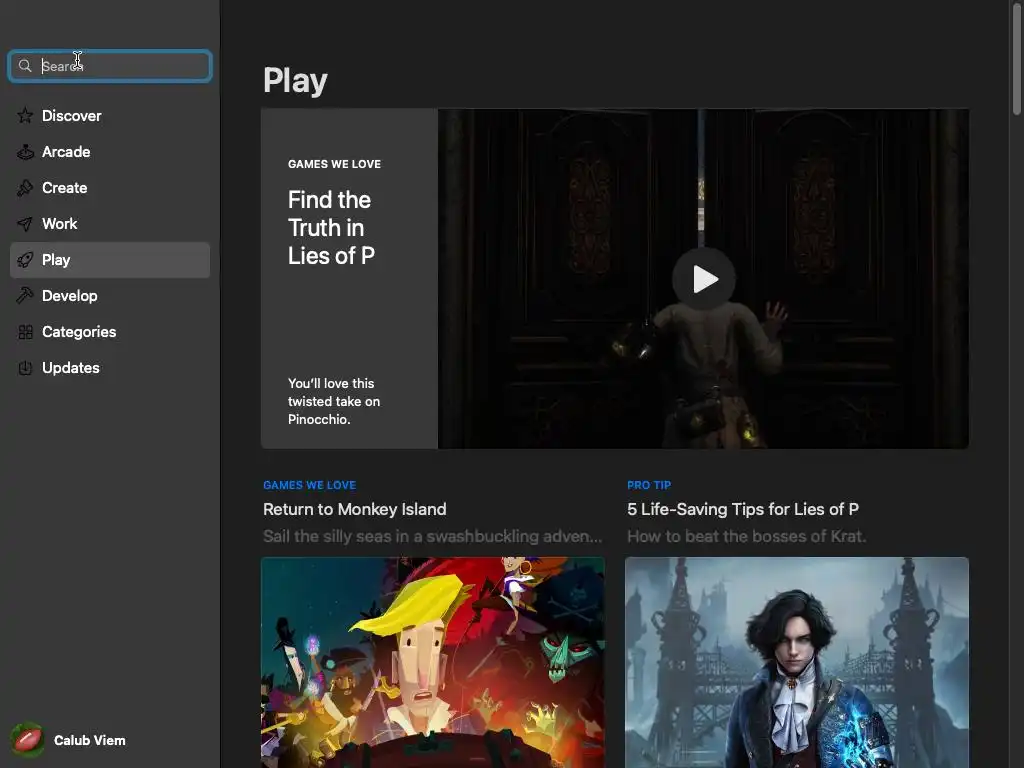Click the Arcade joystick icon
Screen dimensions: 1024x768
[x=25, y=152]
